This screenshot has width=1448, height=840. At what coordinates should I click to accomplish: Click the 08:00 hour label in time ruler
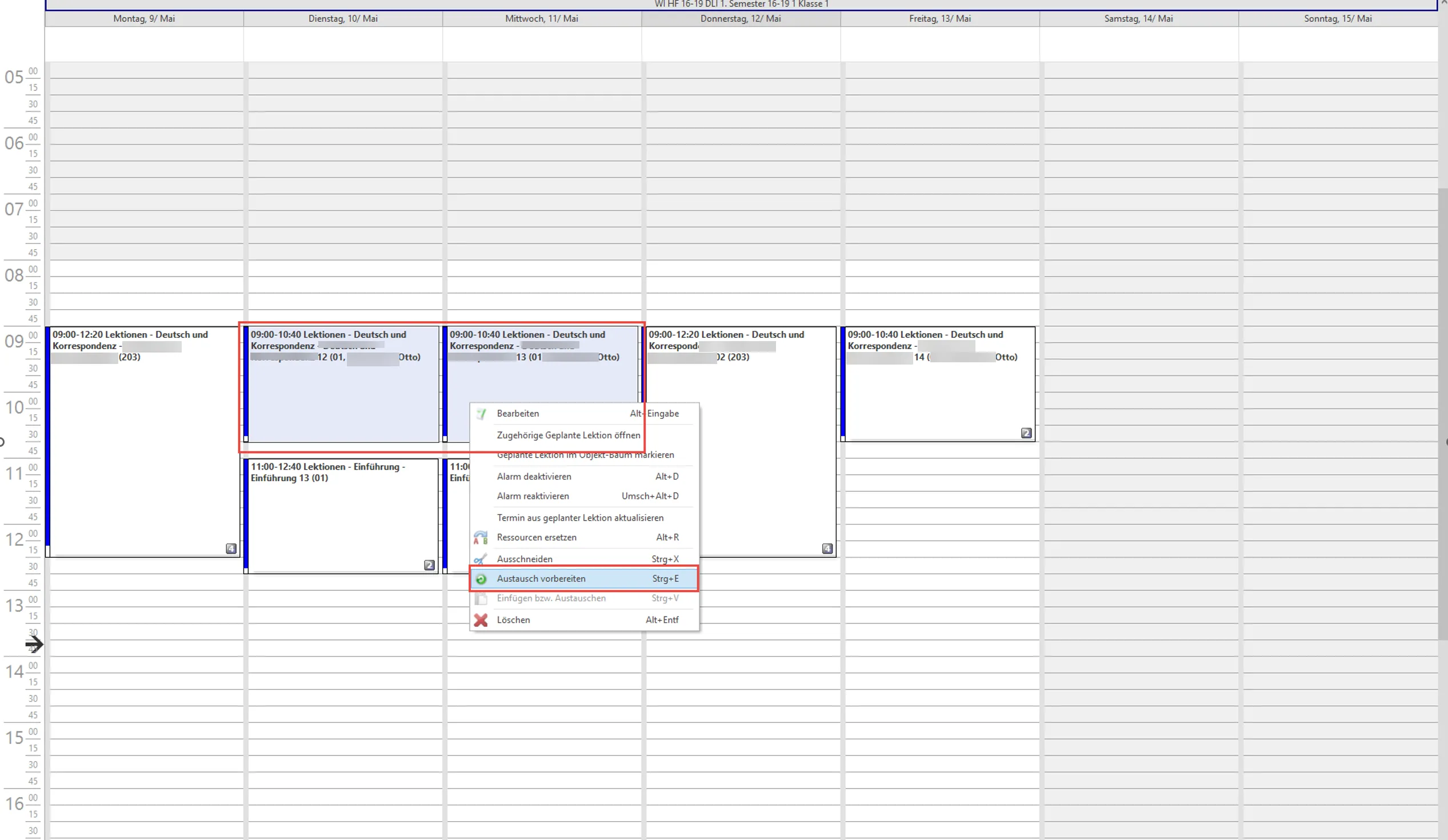click(15, 275)
